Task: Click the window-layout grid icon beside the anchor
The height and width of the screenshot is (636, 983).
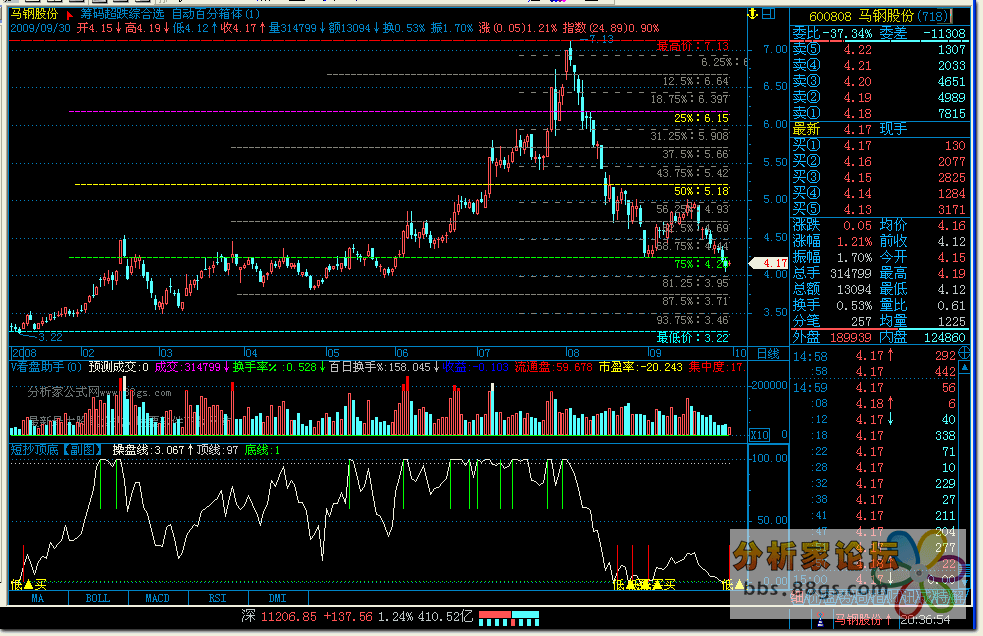Action: (x=769, y=13)
